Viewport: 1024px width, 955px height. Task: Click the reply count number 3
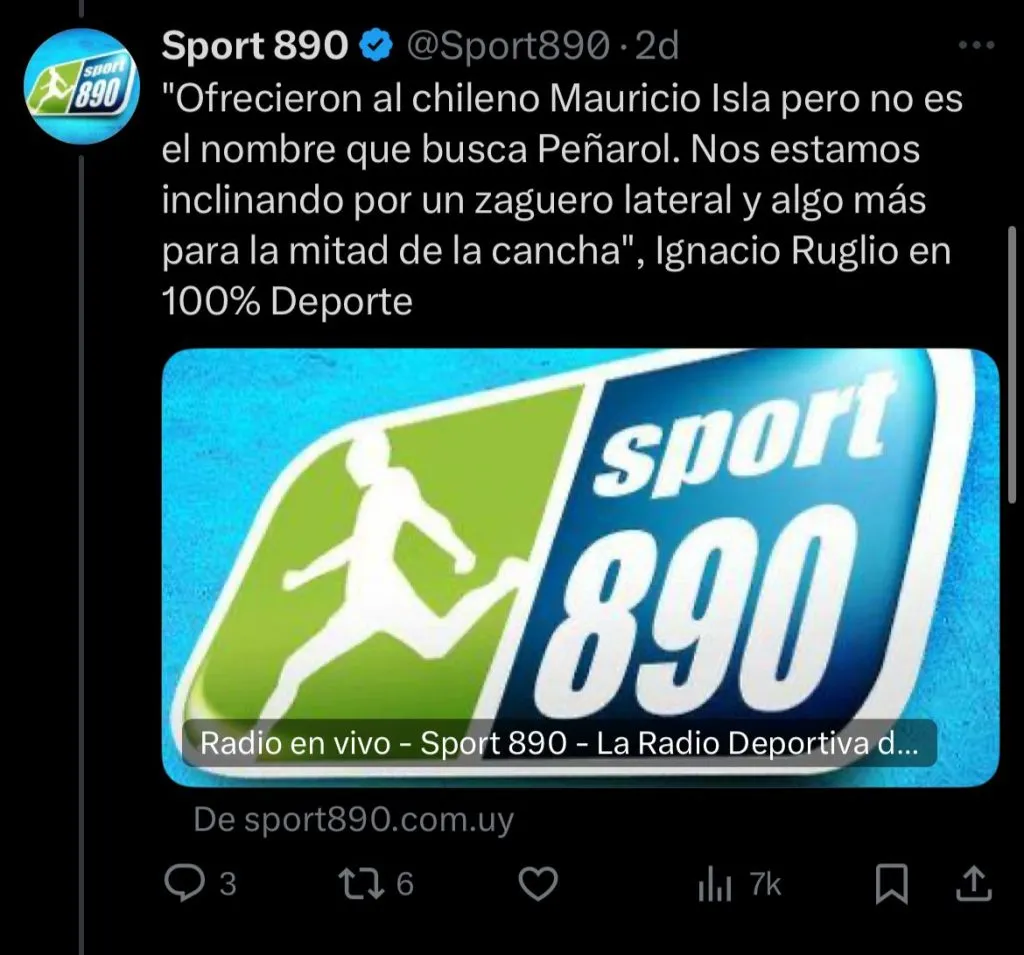tap(227, 884)
